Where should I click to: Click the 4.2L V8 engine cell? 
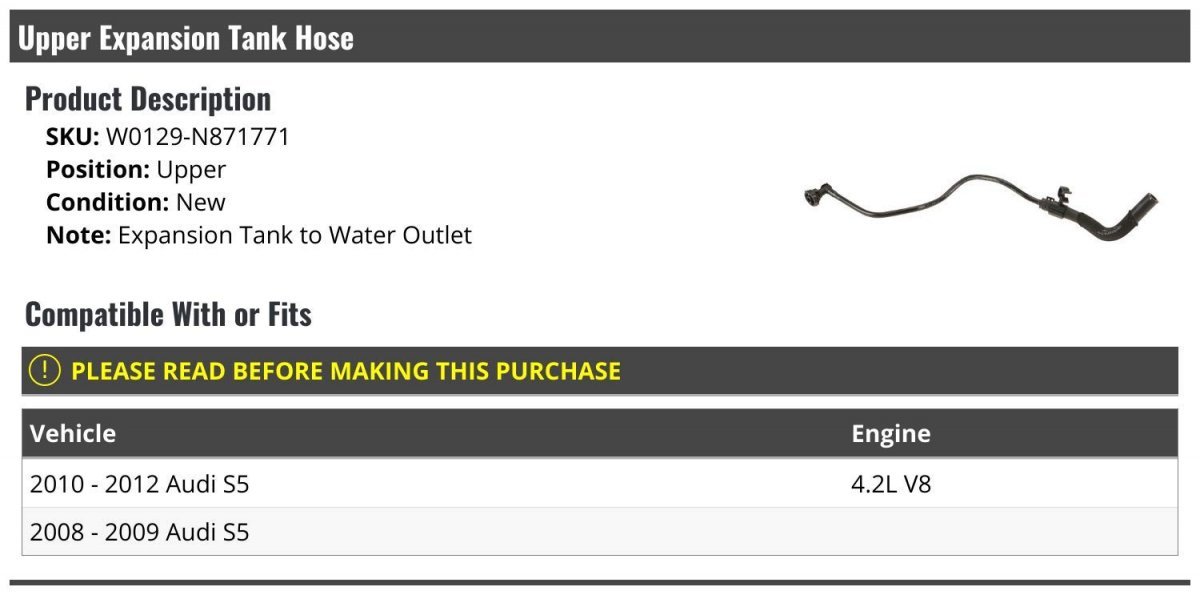891,485
